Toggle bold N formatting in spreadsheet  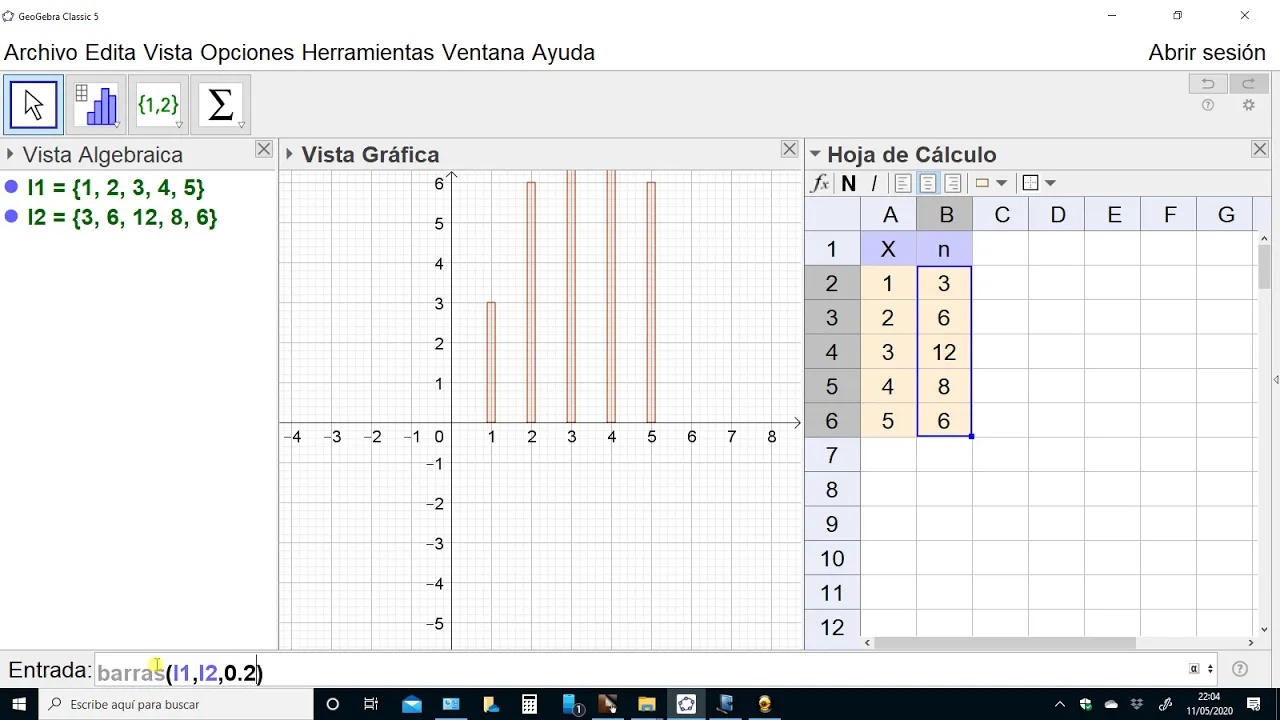848,183
